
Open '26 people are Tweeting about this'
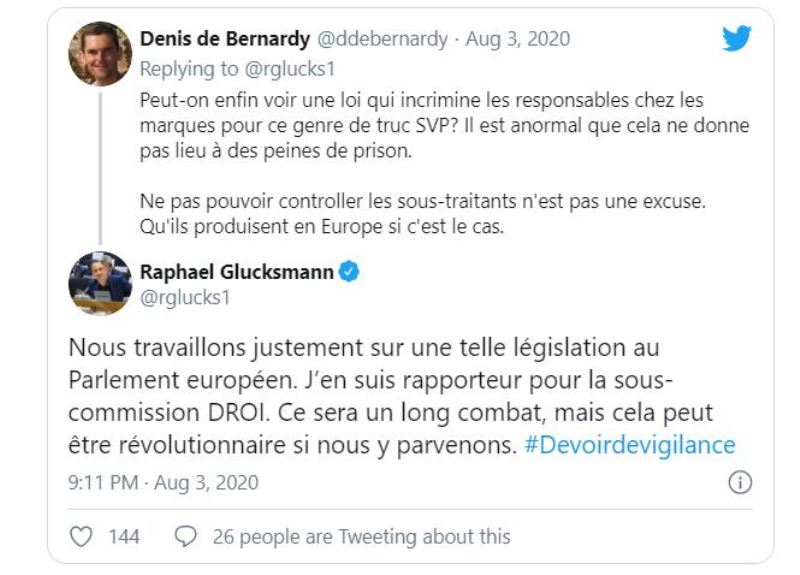361,537
